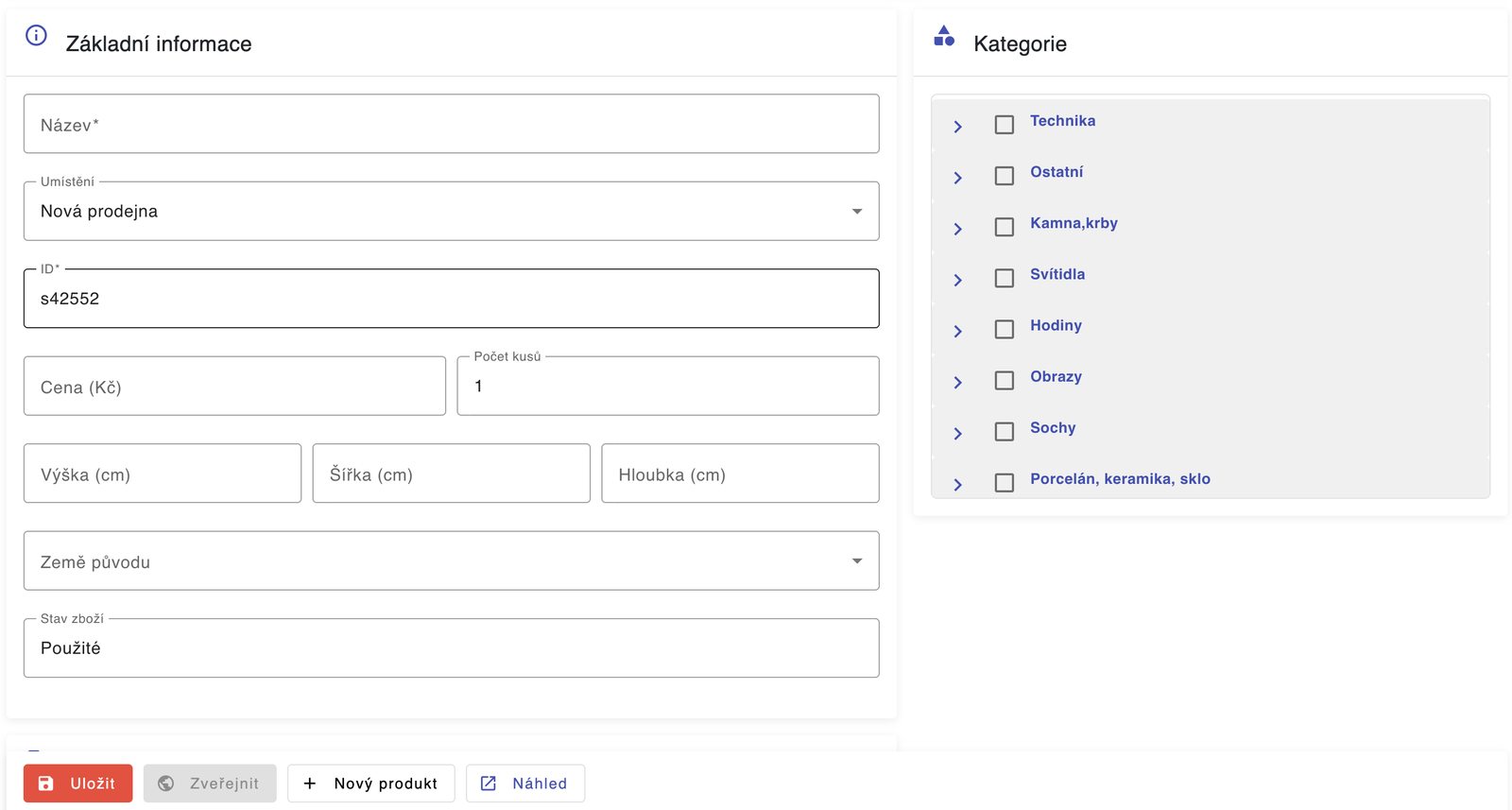Click the Svítidla category label
Image resolution: width=1512 pixels, height=810 pixels.
coord(1057,274)
